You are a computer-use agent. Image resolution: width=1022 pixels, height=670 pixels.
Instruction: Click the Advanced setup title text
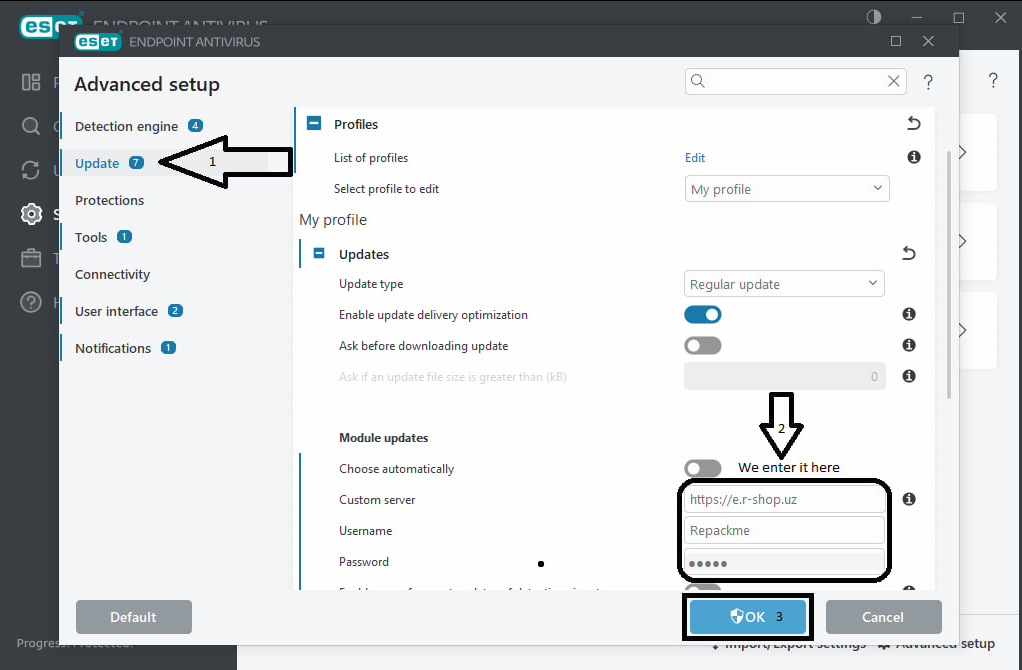click(147, 84)
